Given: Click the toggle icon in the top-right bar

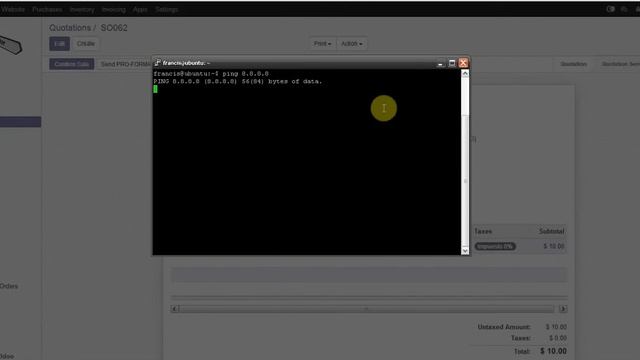Looking at the screenshot, I should [611, 9].
